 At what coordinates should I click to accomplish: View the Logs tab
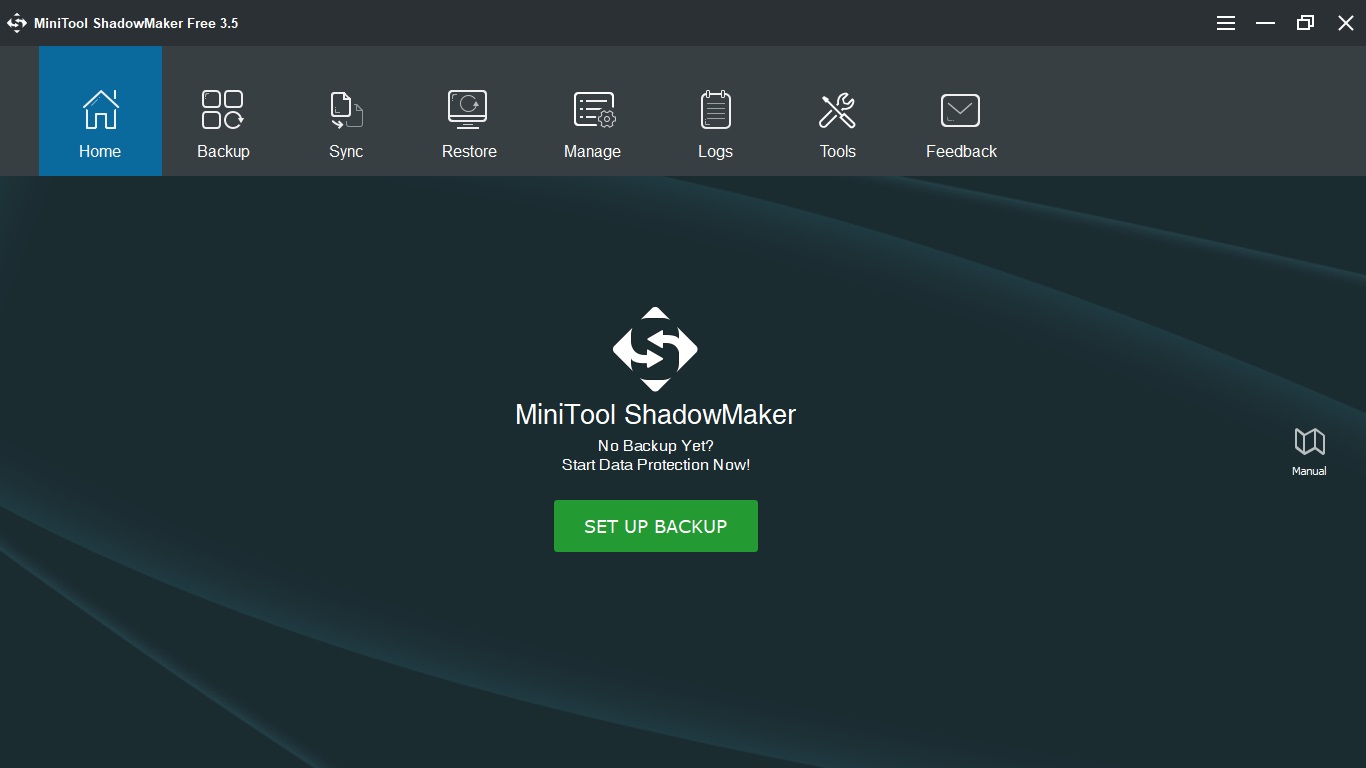click(715, 111)
